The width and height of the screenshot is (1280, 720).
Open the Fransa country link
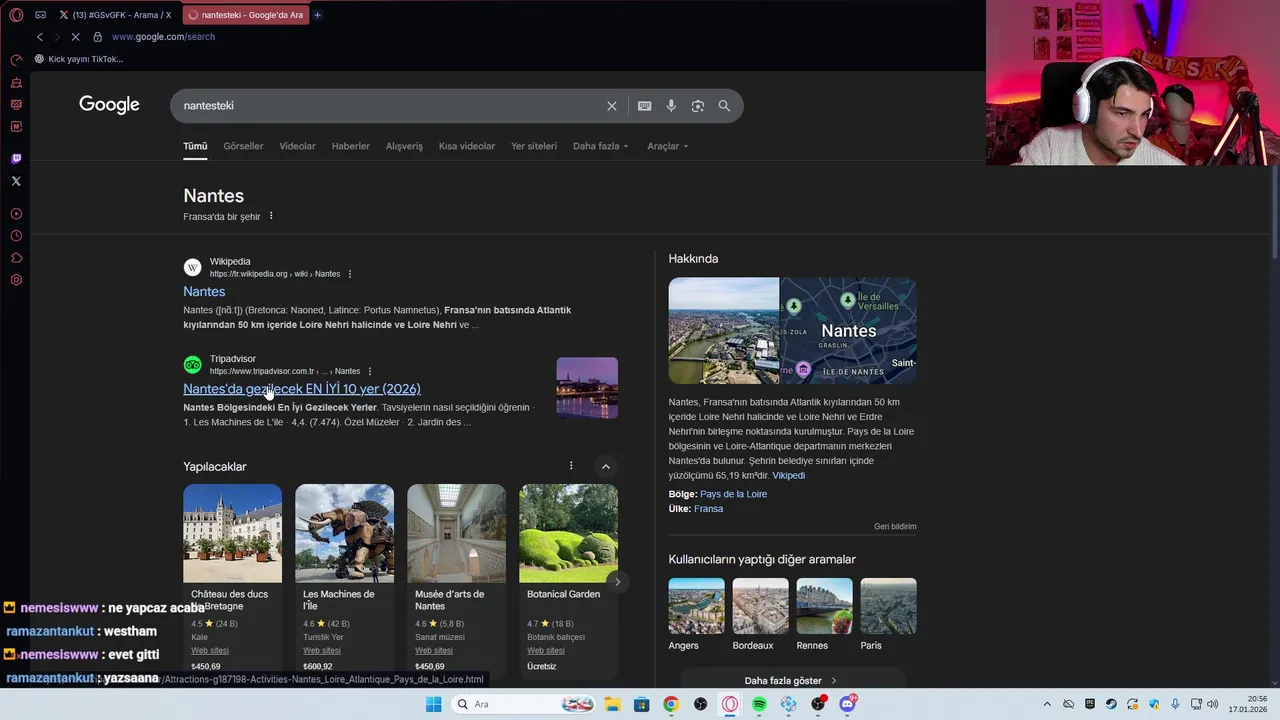click(708, 508)
